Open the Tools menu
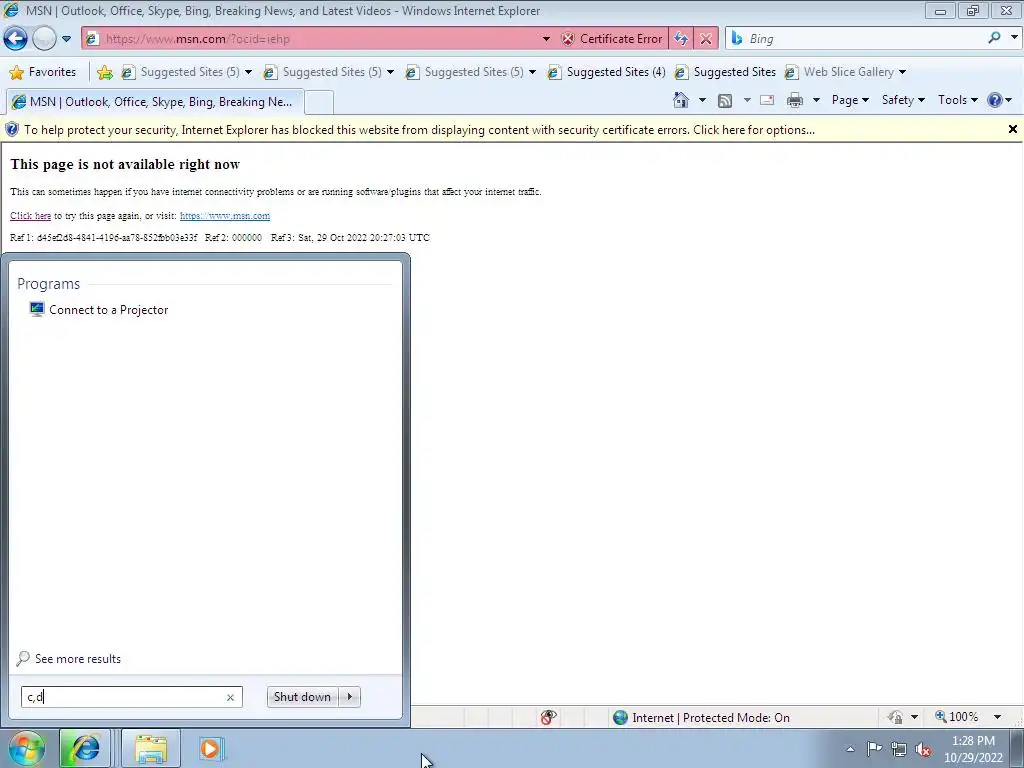Viewport: 1024px width, 768px height. pyautogui.click(x=957, y=100)
